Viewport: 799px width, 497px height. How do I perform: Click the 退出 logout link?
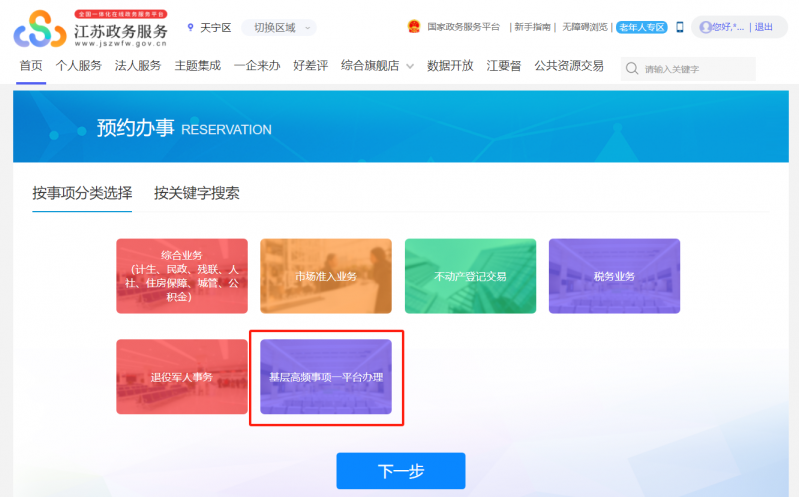tap(763, 27)
